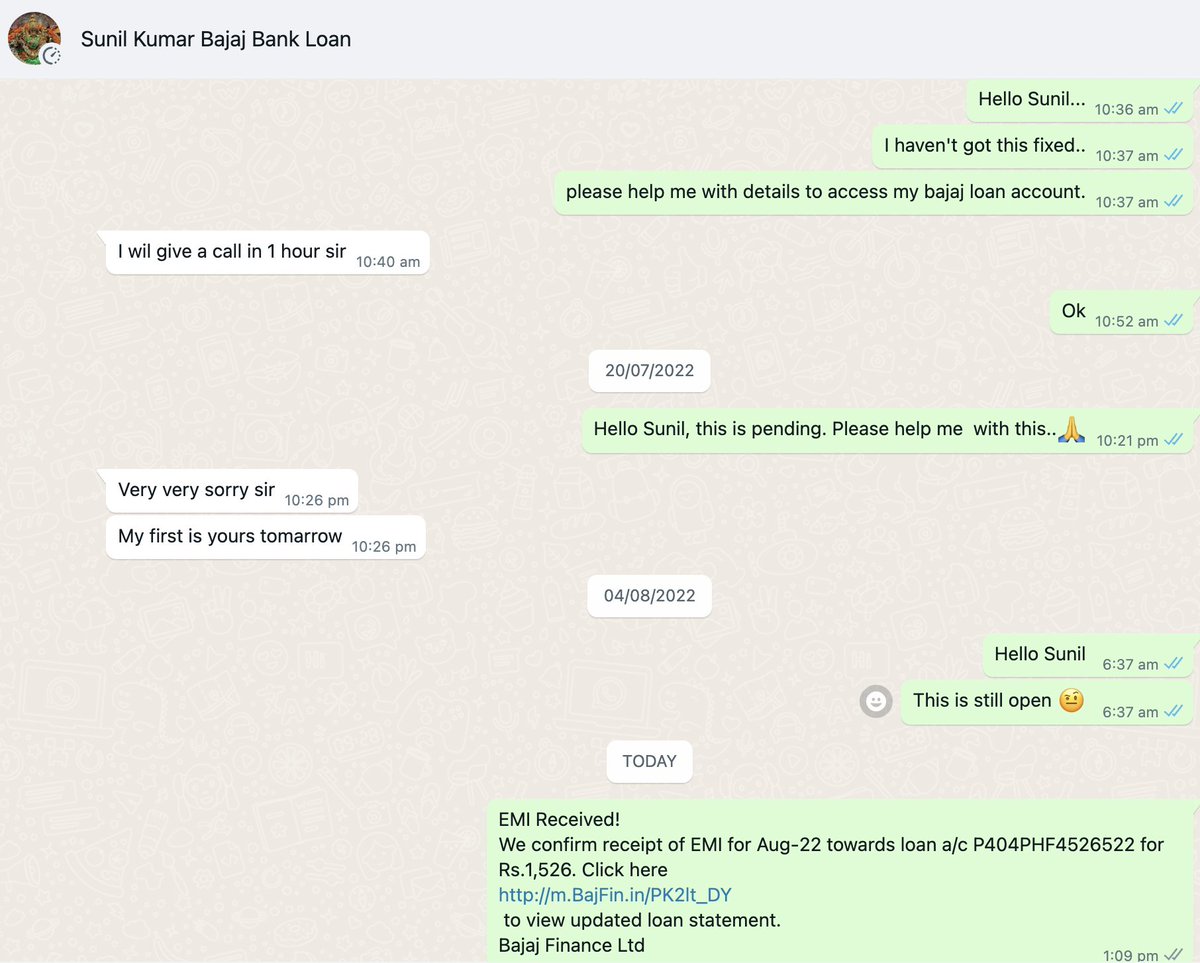Screen dimensions: 1200x963
Task: Click "My first is yours tomarrow" message
Action: (x=265, y=537)
